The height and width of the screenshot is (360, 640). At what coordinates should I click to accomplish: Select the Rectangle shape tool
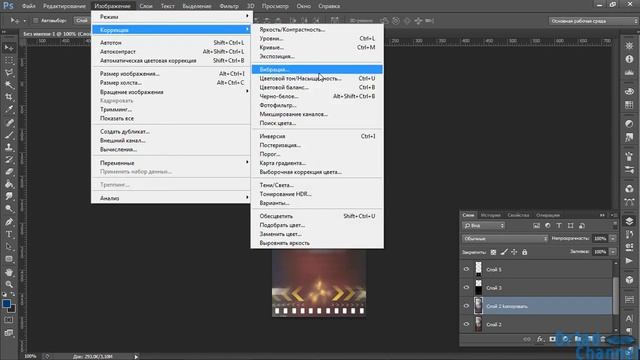pyautogui.click(x=9, y=259)
